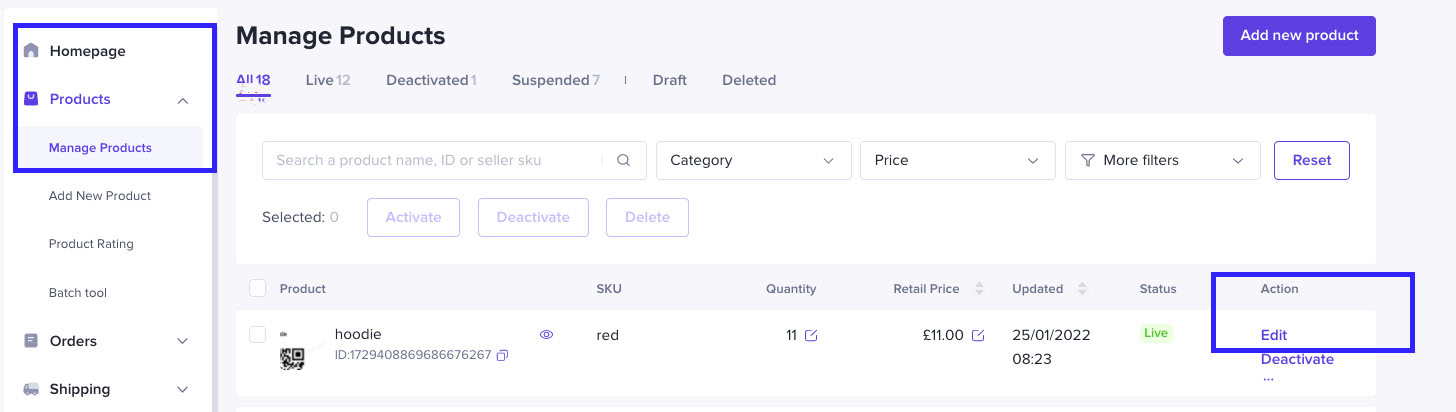Click the Shipping truck icon

pos(31,389)
